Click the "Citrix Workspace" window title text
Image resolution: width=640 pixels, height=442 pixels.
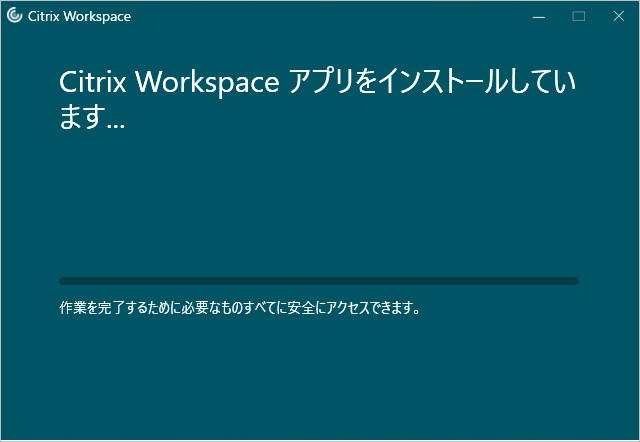point(78,16)
